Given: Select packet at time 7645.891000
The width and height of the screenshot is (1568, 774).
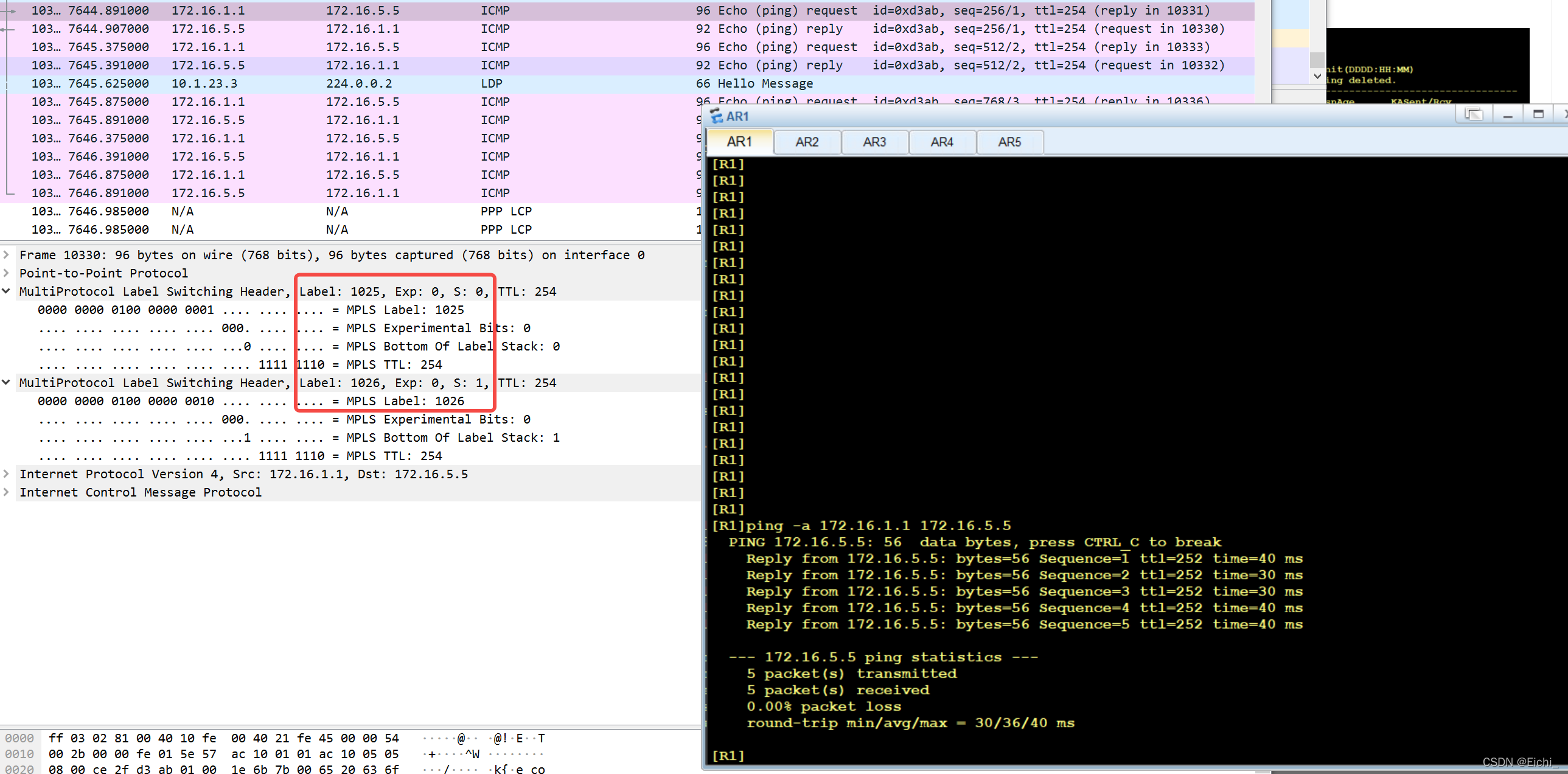Looking at the screenshot, I should point(350,120).
